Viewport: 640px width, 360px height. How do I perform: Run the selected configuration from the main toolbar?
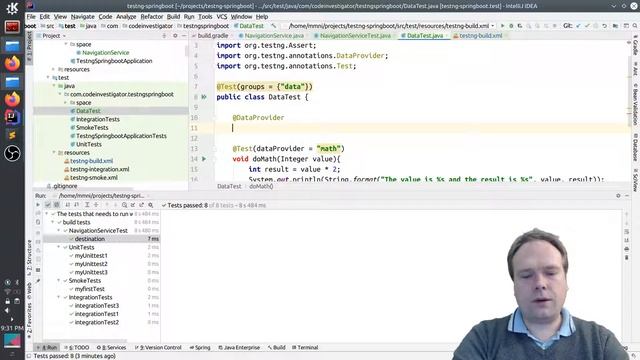(502, 26)
